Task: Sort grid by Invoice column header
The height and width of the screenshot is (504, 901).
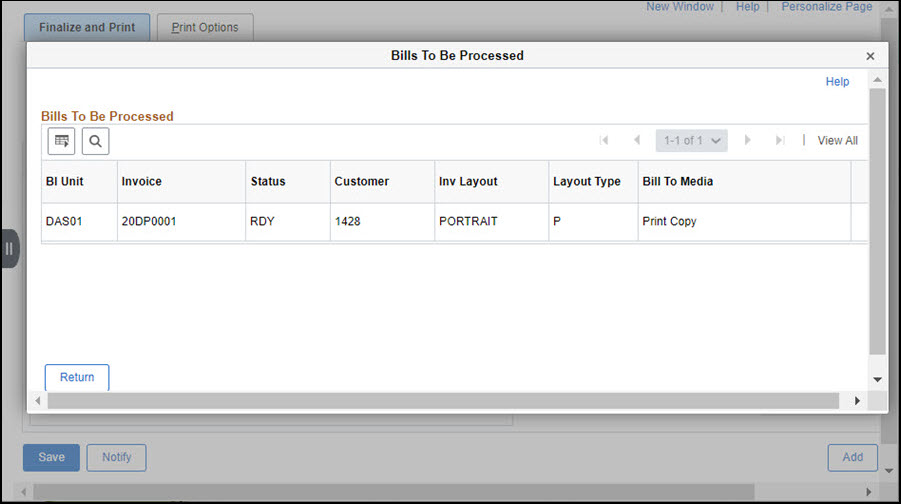Action: pyautogui.click(x=142, y=182)
